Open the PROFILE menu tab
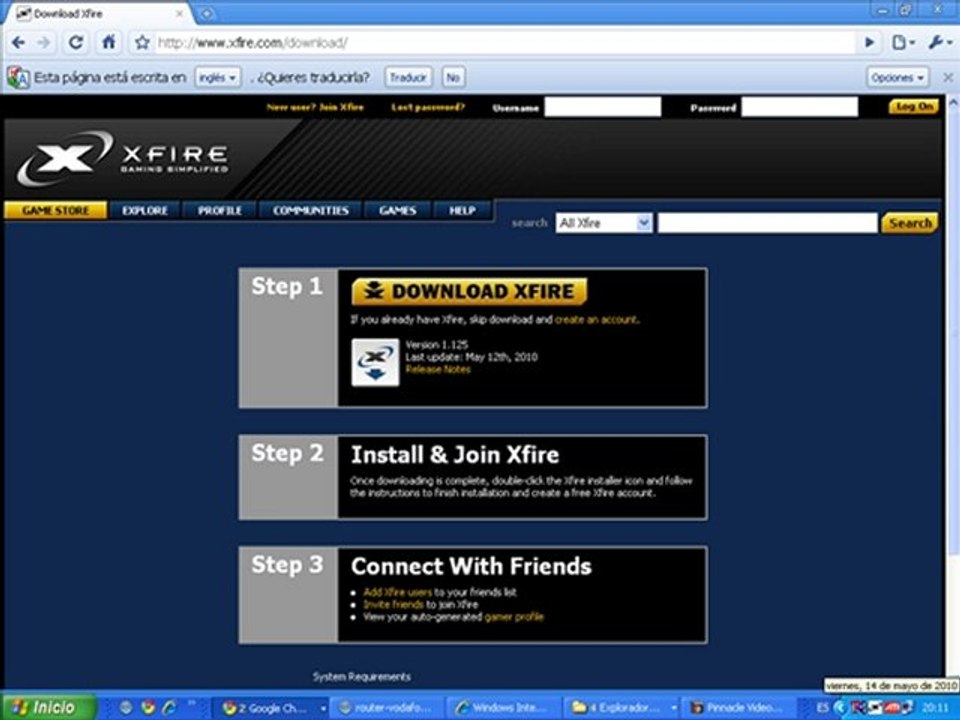The height and width of the screenshot is (720, 960). point(220,211)
